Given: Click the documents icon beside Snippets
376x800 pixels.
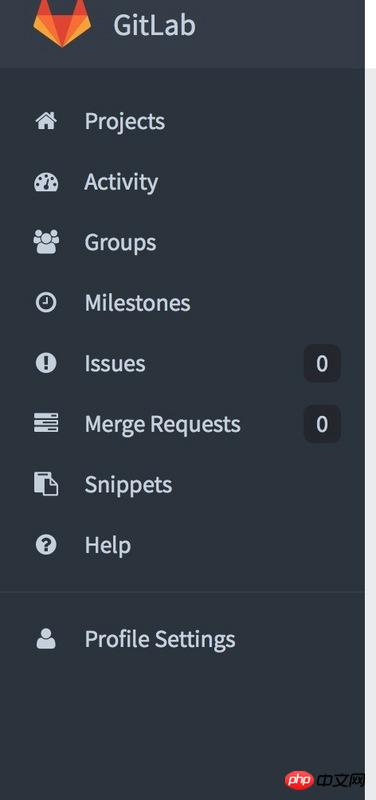Looking at the screenshot, I should [x=46, y=484].
